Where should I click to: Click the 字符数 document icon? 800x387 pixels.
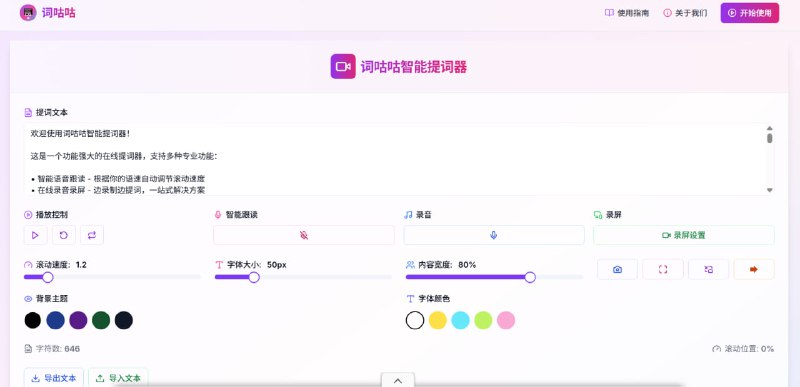coord(28,349)
